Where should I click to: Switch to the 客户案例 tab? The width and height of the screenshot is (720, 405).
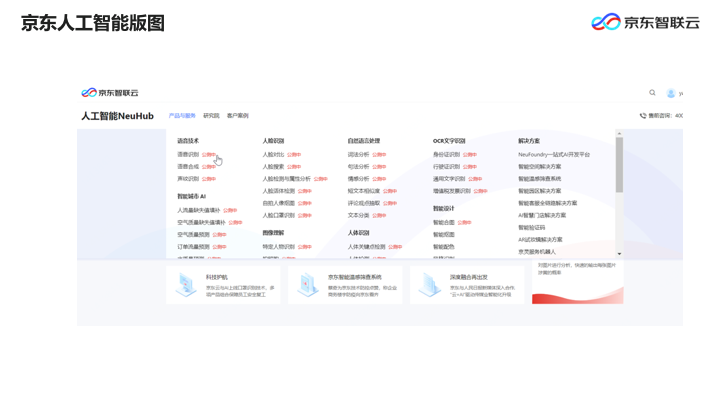(237, 116)
